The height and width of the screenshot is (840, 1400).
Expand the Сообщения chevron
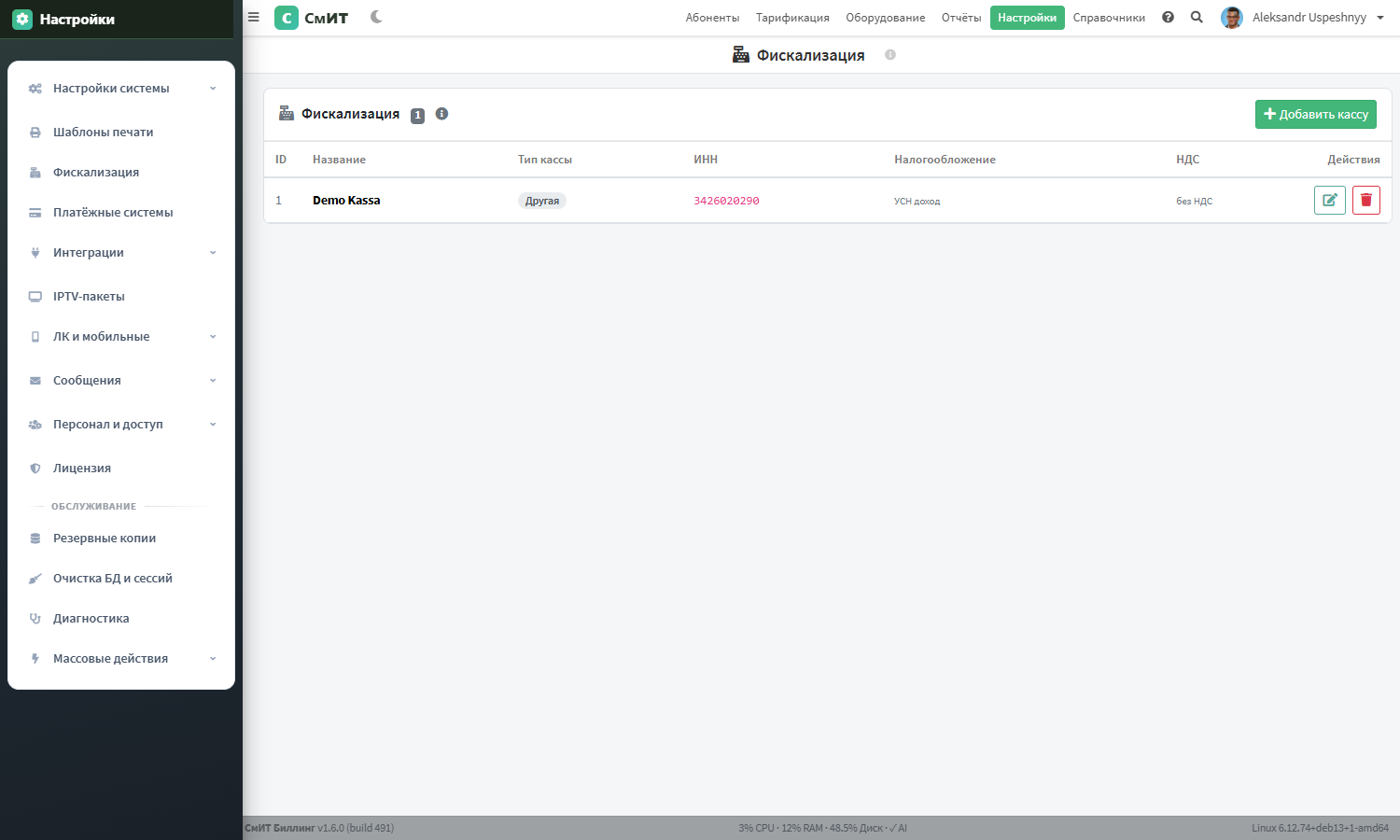pos(213,381)
